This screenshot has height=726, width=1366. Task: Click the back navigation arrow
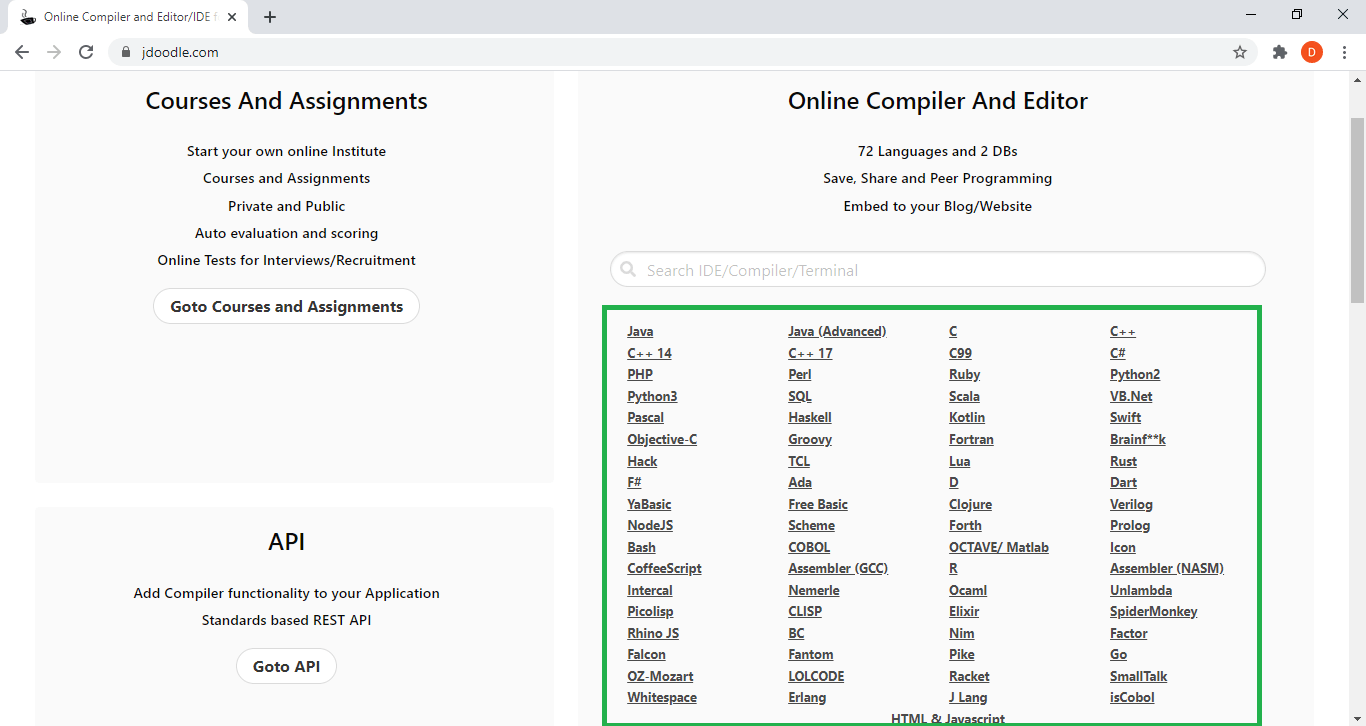pos(22,52)
